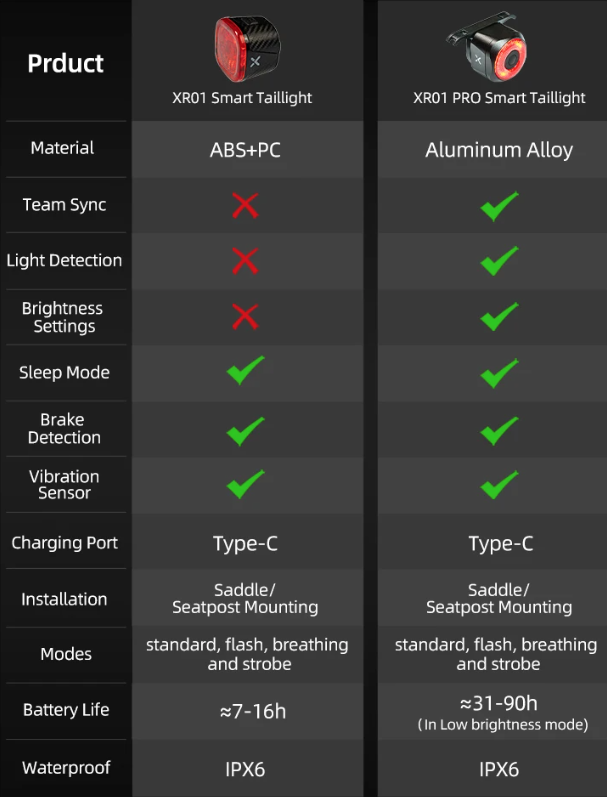Click the green check for XR01 PRO Vibration Sensor

pos(499,484)
